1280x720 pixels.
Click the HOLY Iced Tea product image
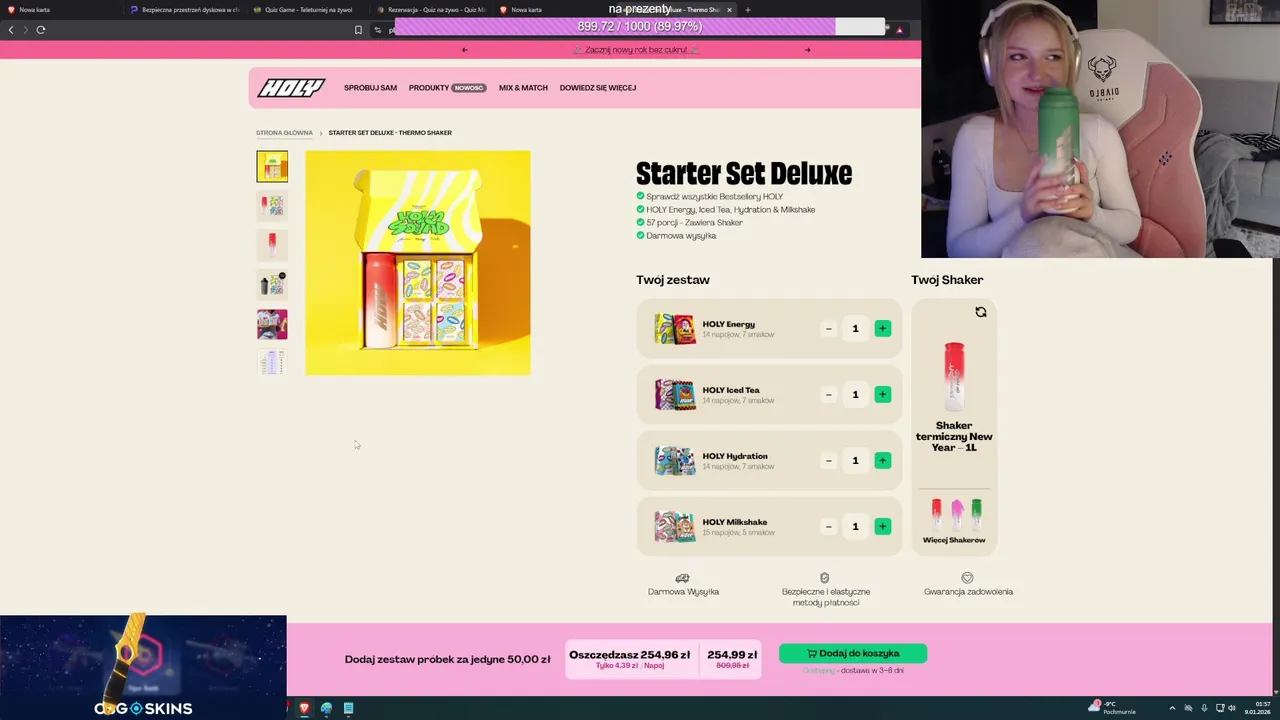[x=675, y=394]
